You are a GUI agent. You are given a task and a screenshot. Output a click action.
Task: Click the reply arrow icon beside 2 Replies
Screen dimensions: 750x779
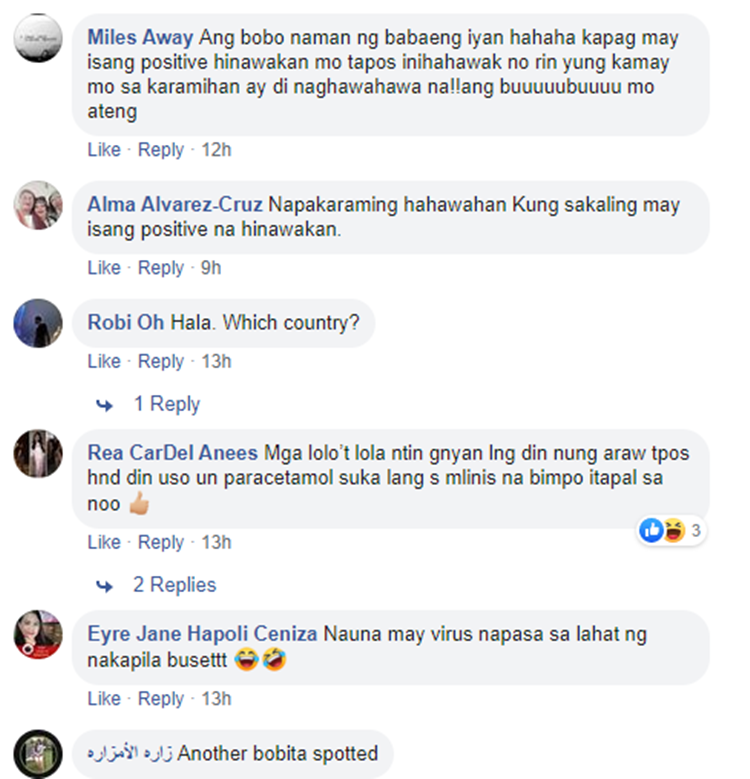click(x=104, y=586)
